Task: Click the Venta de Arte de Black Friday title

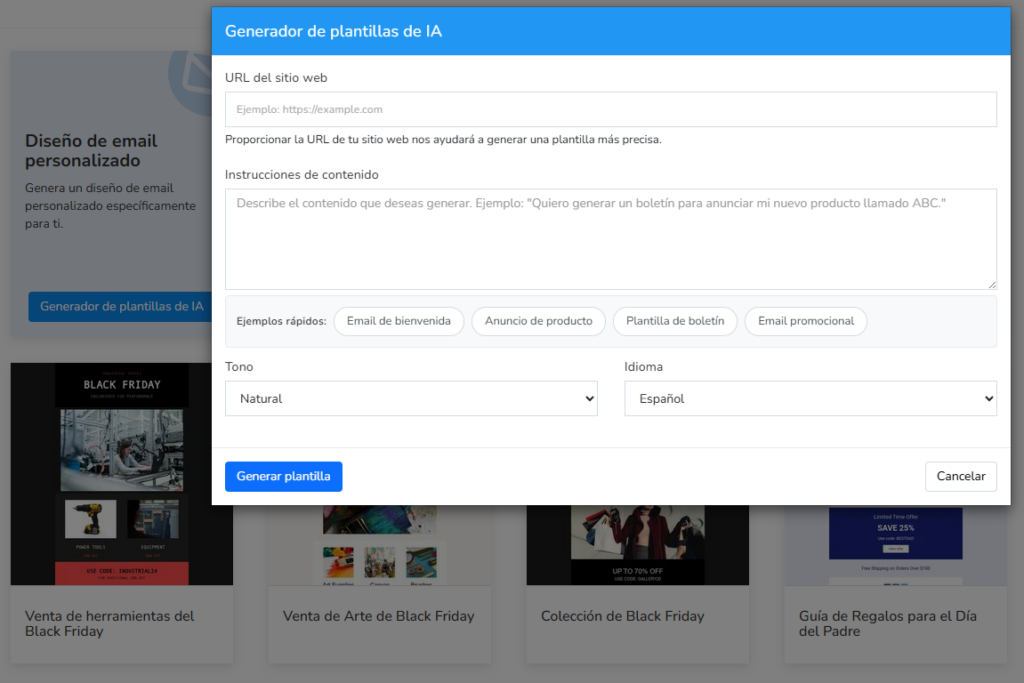Action: click(x=378, y=616)
